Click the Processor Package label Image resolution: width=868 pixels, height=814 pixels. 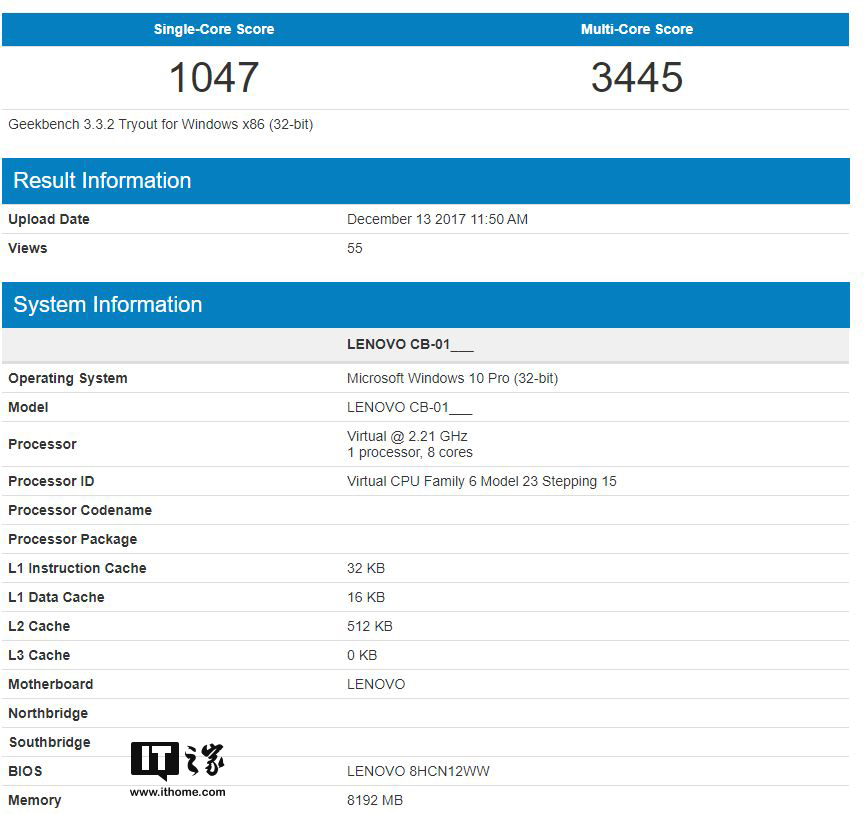[73, 539]
